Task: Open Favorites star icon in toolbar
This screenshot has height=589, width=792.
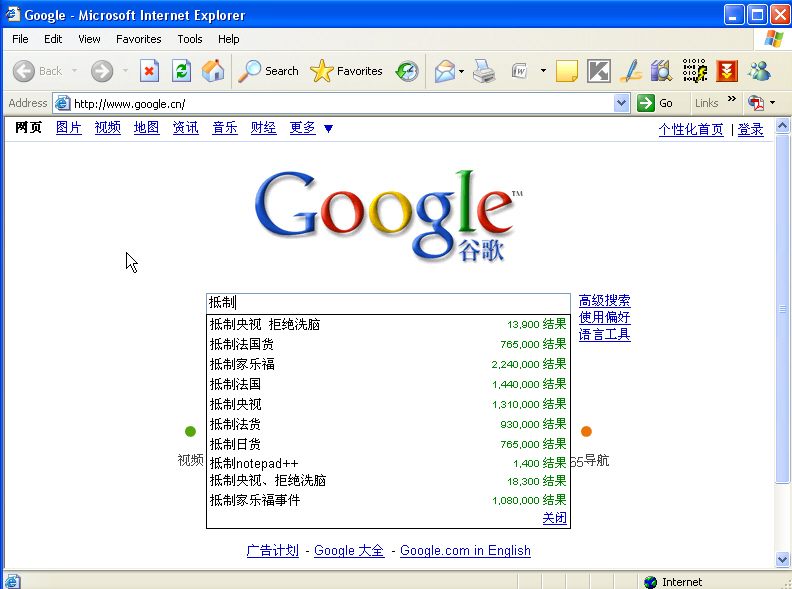Action: pyautogui.click(x=321, y=71)
